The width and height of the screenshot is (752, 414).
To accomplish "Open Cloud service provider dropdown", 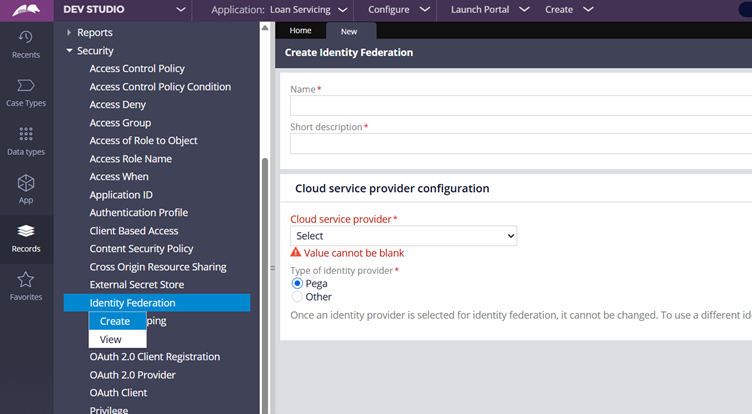I will [403, 236].
